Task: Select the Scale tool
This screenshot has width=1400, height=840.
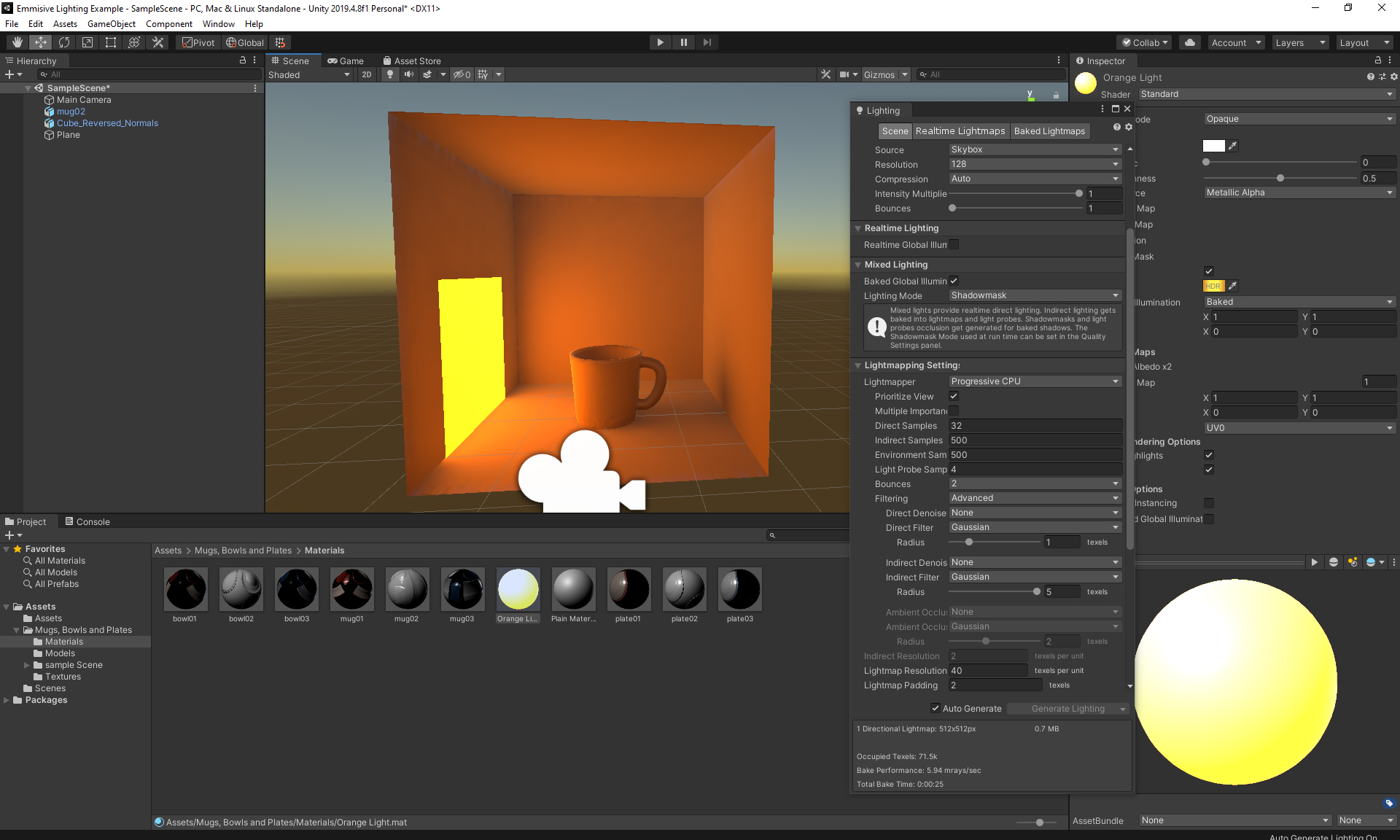Action: tap(87, 42)
